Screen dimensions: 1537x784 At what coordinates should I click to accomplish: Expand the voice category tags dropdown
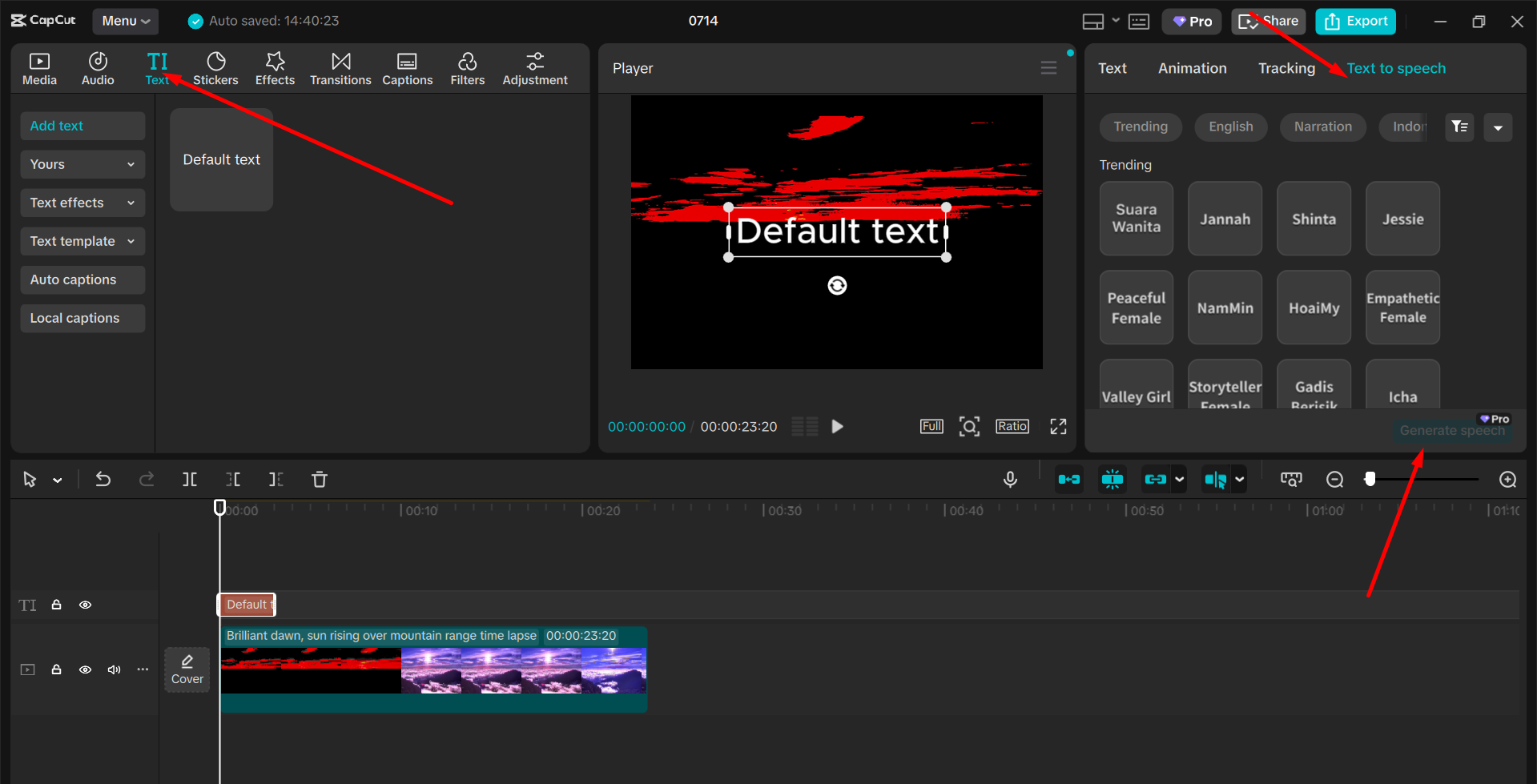[x=1498, y=127]
